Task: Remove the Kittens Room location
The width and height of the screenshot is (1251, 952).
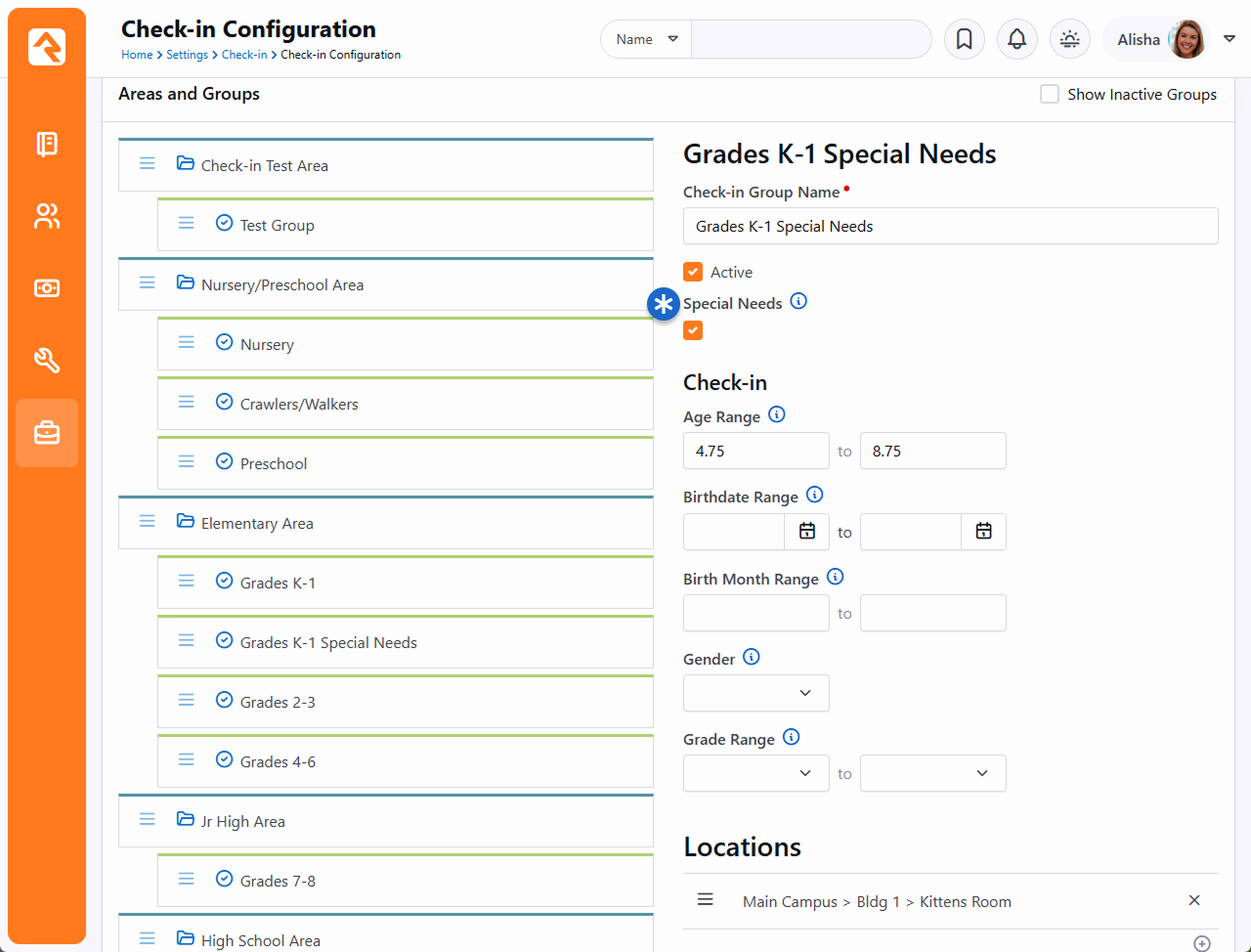Action: [x=1193, y=900]
